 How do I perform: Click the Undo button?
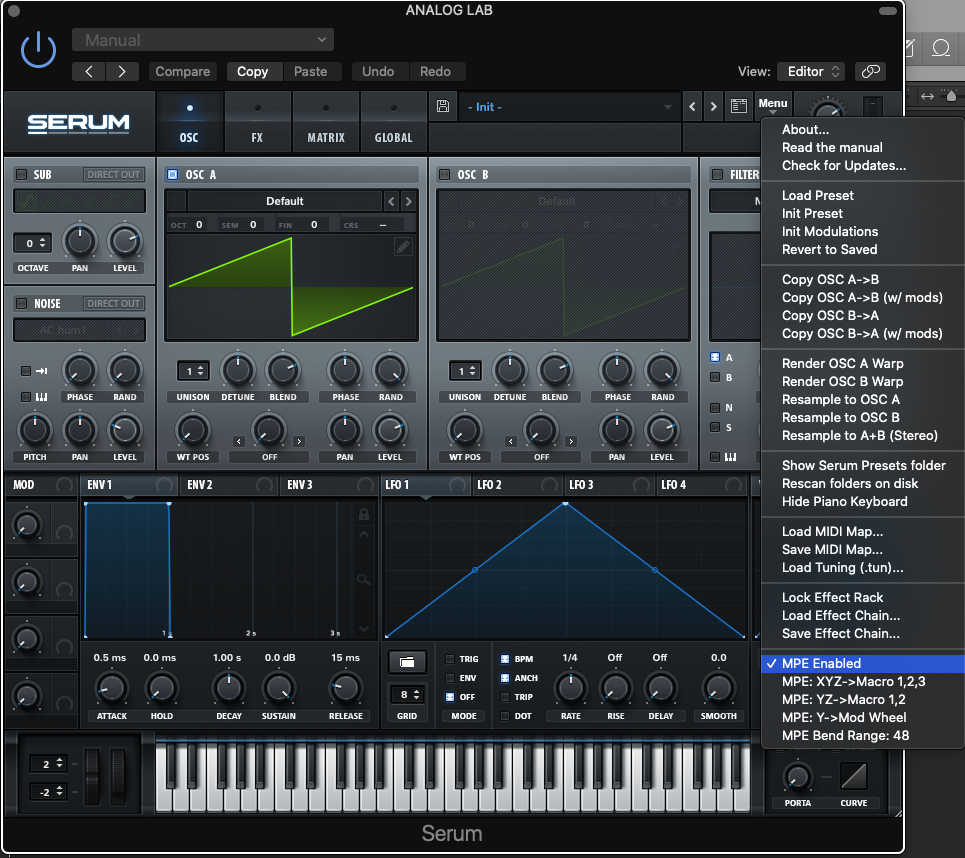pyautogui.click(x=378, y=72)
